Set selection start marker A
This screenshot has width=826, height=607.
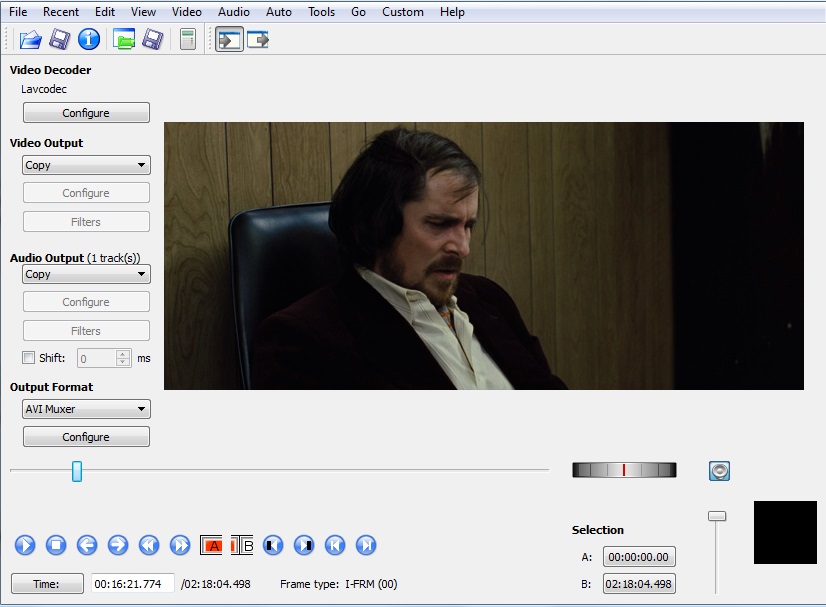212,545
